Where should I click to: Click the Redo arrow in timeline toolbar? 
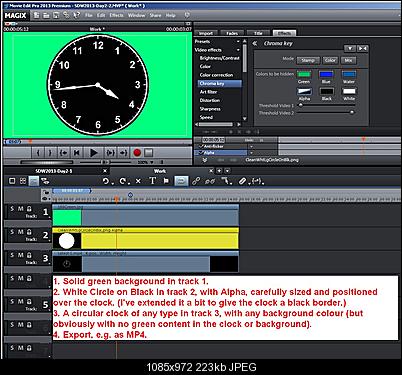point(123,181)
